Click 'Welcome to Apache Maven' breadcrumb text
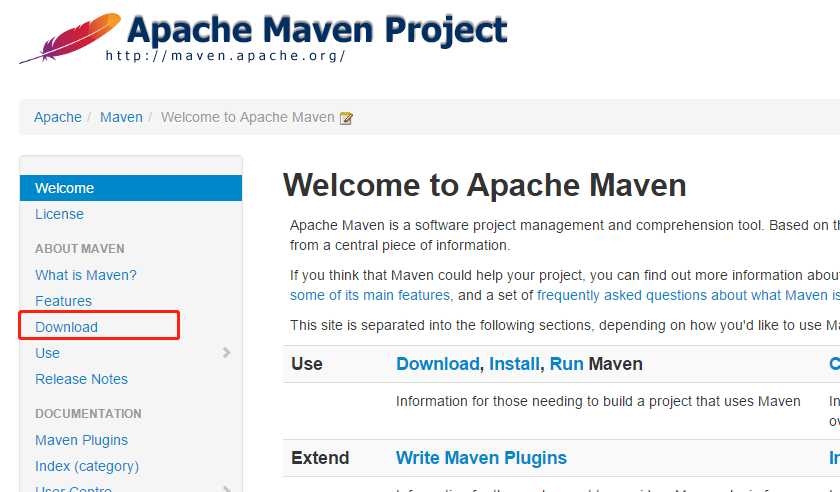 248,117
